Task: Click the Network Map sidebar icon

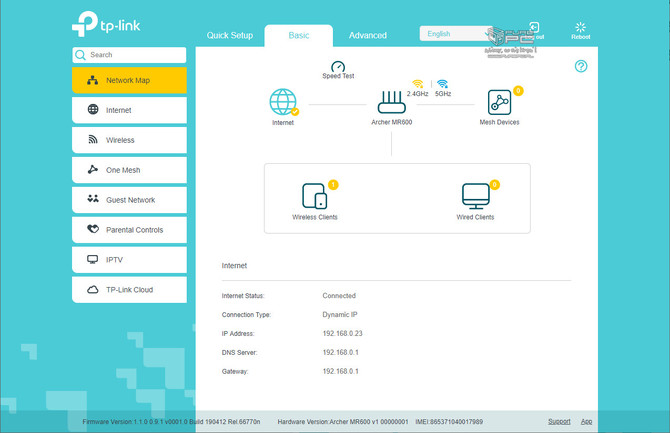Action: pyautogui.click(x=93, y=80)
